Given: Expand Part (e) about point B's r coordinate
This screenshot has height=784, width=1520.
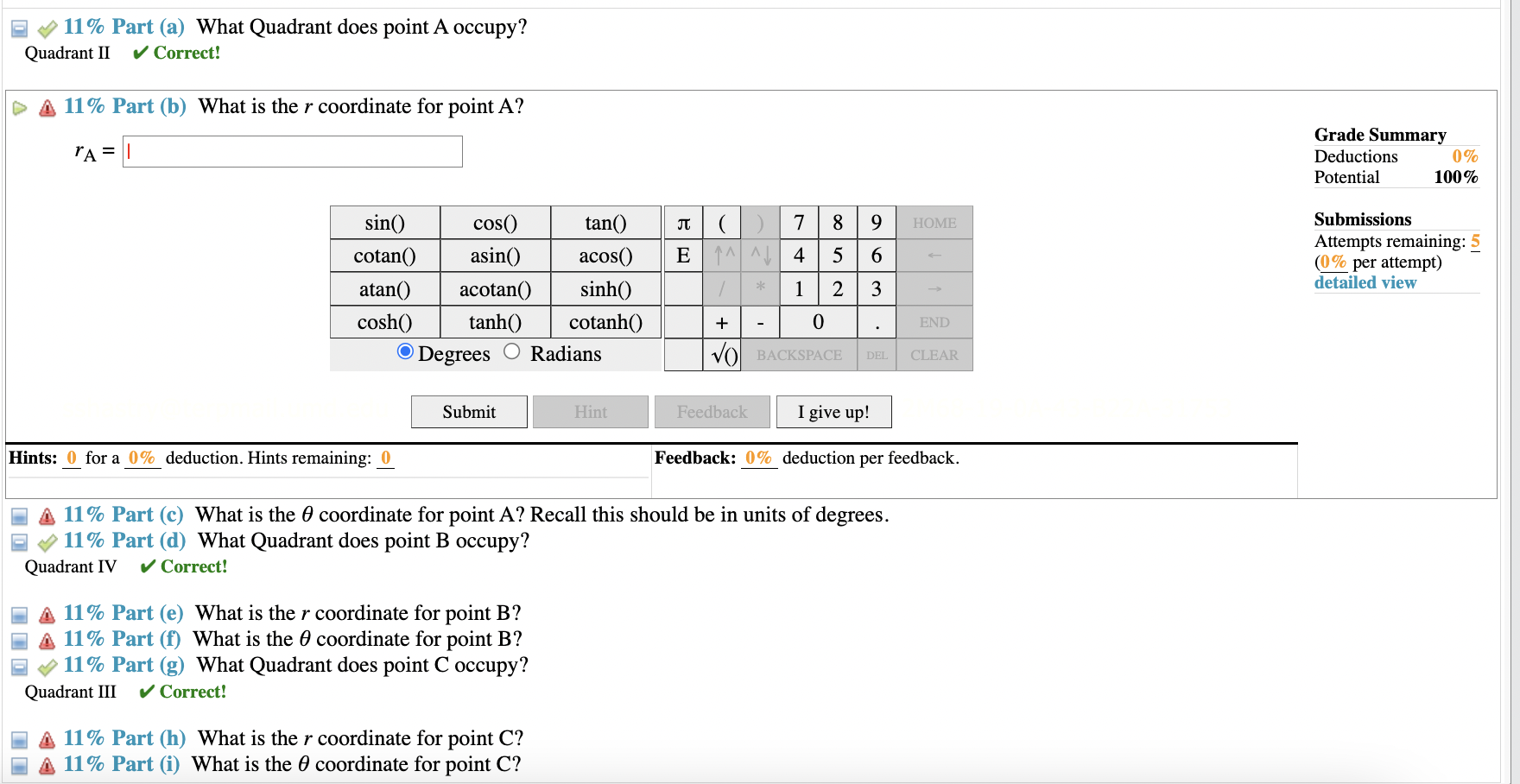Looking at the screenshot, I should [18, 614].
